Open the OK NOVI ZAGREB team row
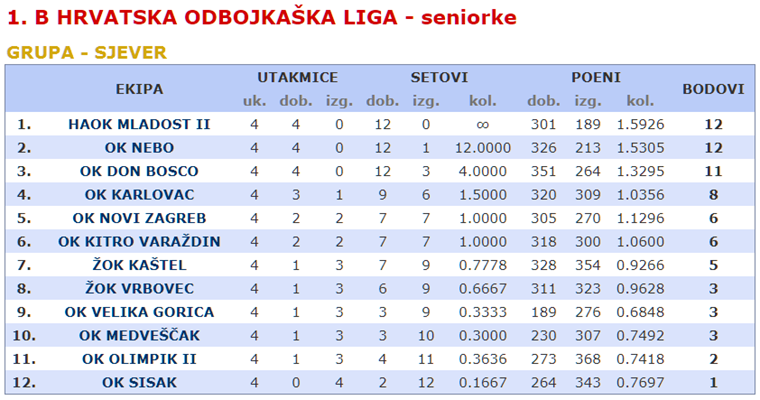Image resolution: width=760 pixels, height=400 pixels. coord(139,218)
